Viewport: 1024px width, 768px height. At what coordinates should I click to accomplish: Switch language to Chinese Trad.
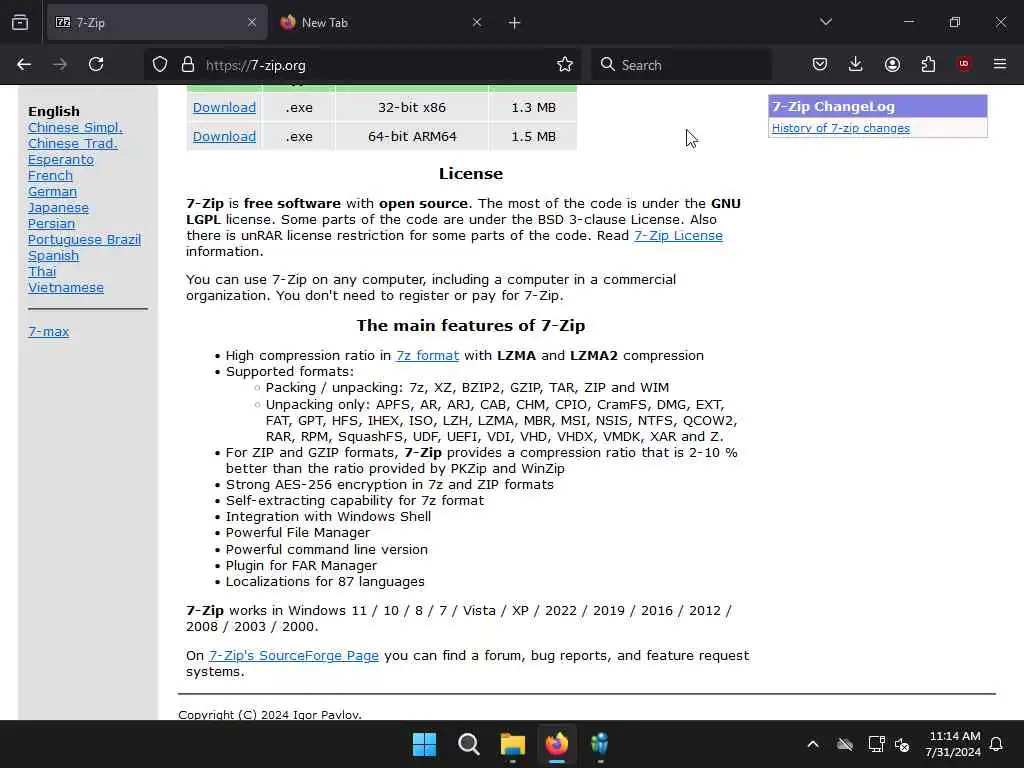coord(72,144)
